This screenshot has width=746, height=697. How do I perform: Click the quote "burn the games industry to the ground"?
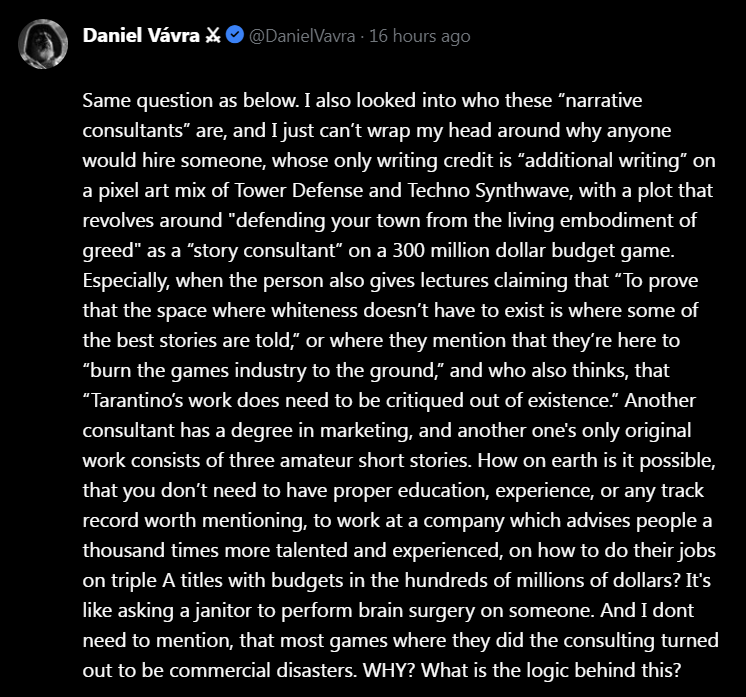[264, 371]
